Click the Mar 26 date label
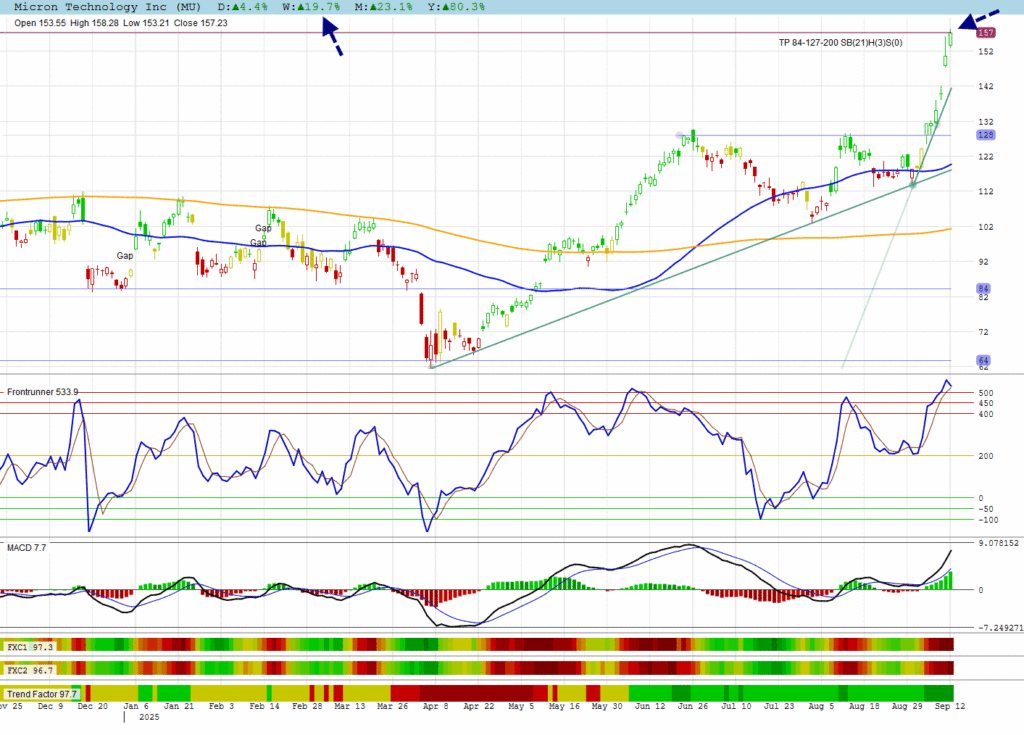 pyautogui.click(x=392, y=706)
